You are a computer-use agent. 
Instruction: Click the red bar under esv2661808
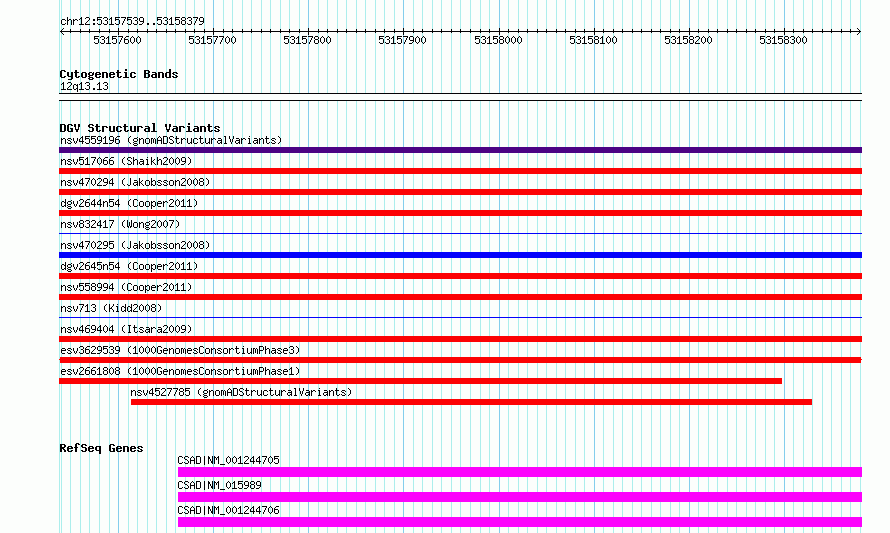pyautogui.click(x=421, y=381)
